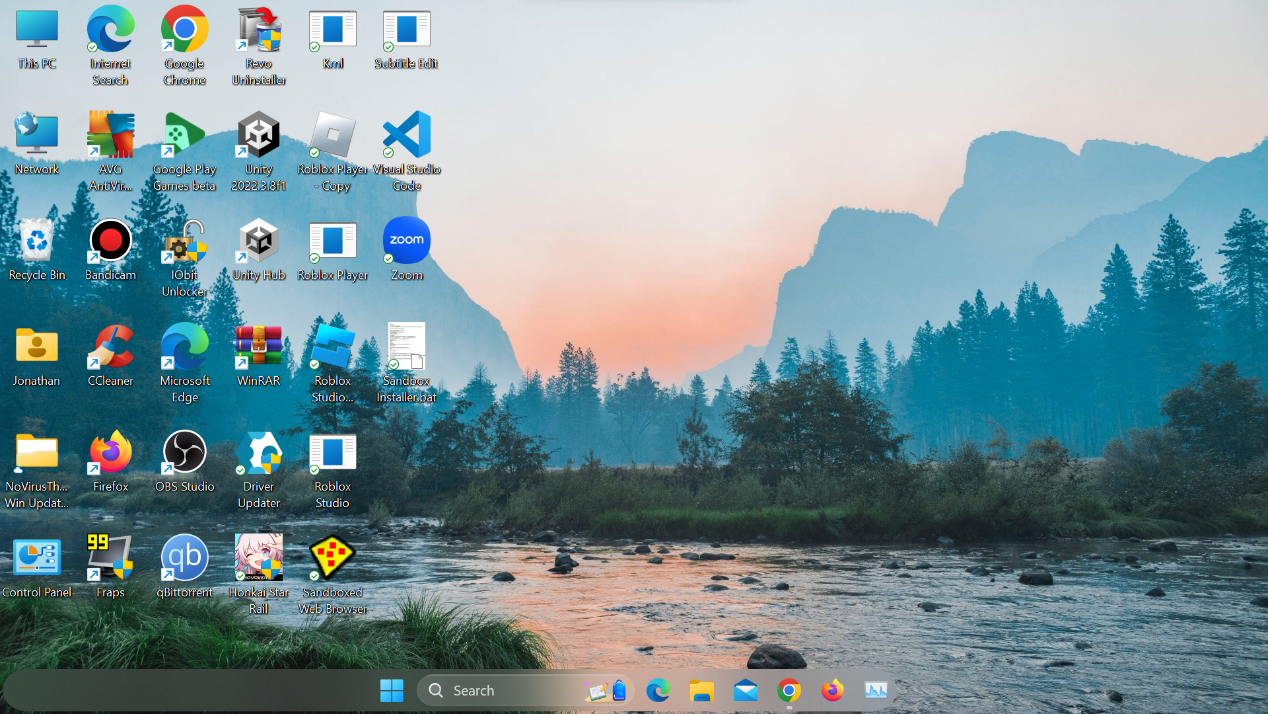Select the Bandicam desktop shortcut
This screenshot has height=714, width=1268.
click(111, 250)
